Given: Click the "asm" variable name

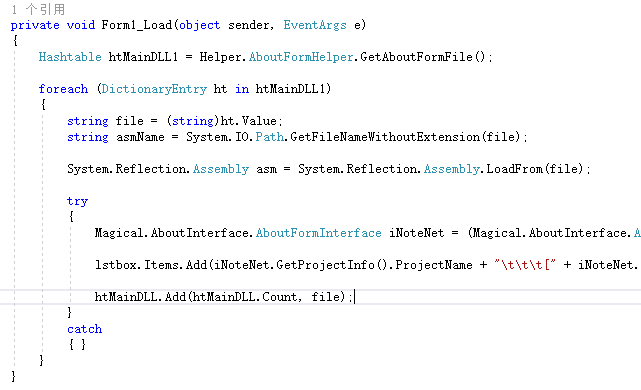Looking at the screenshot, I should 266,169.
